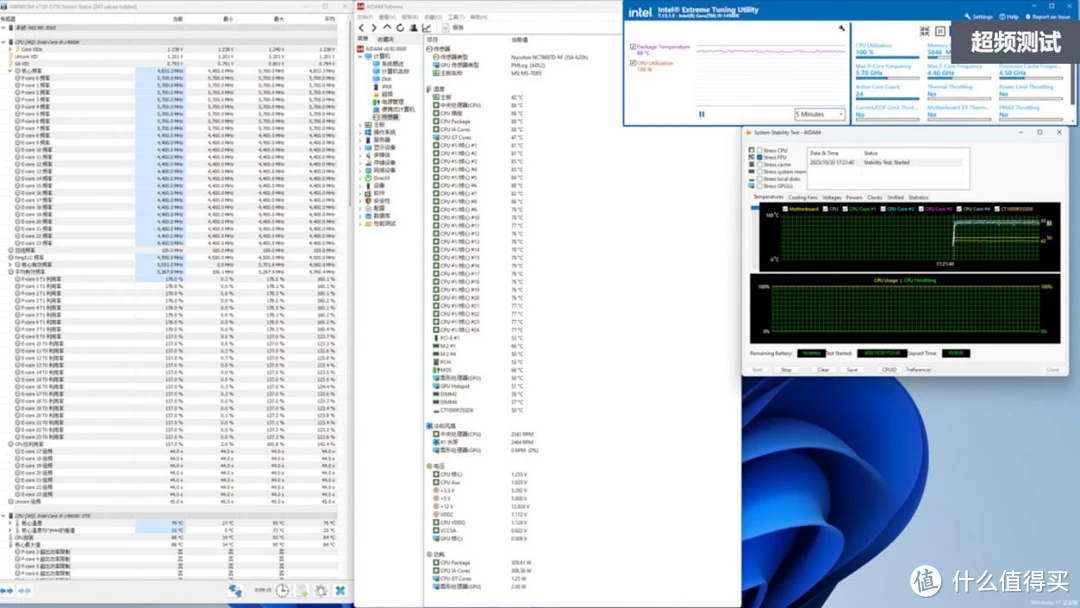Image resolution: width=1080 pixels, height=608 pixels.
Task: Open the AIDA64 graph chart toolbar icon
Action: [426, 28]
